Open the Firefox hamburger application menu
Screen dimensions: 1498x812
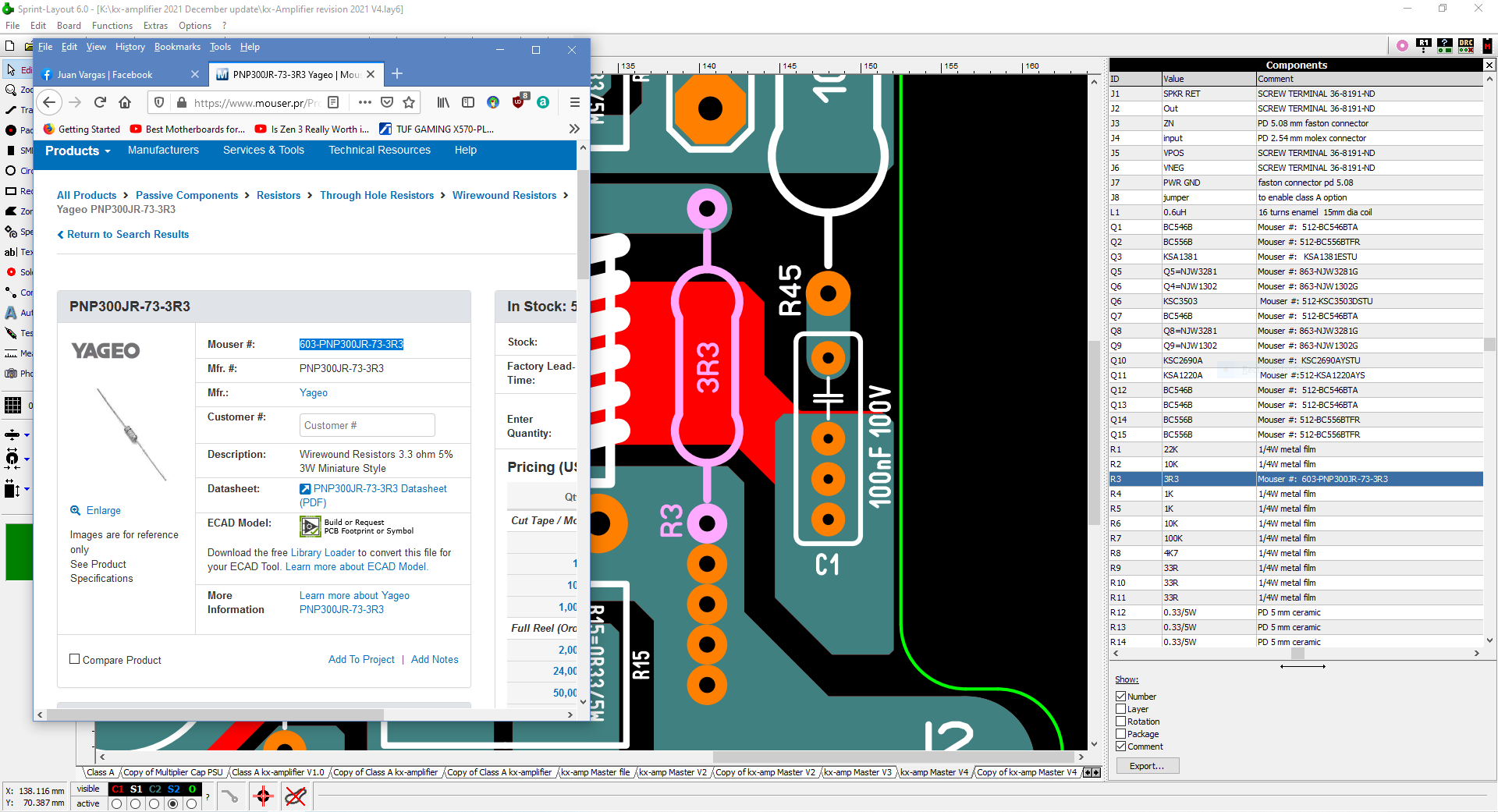[574, 102]
